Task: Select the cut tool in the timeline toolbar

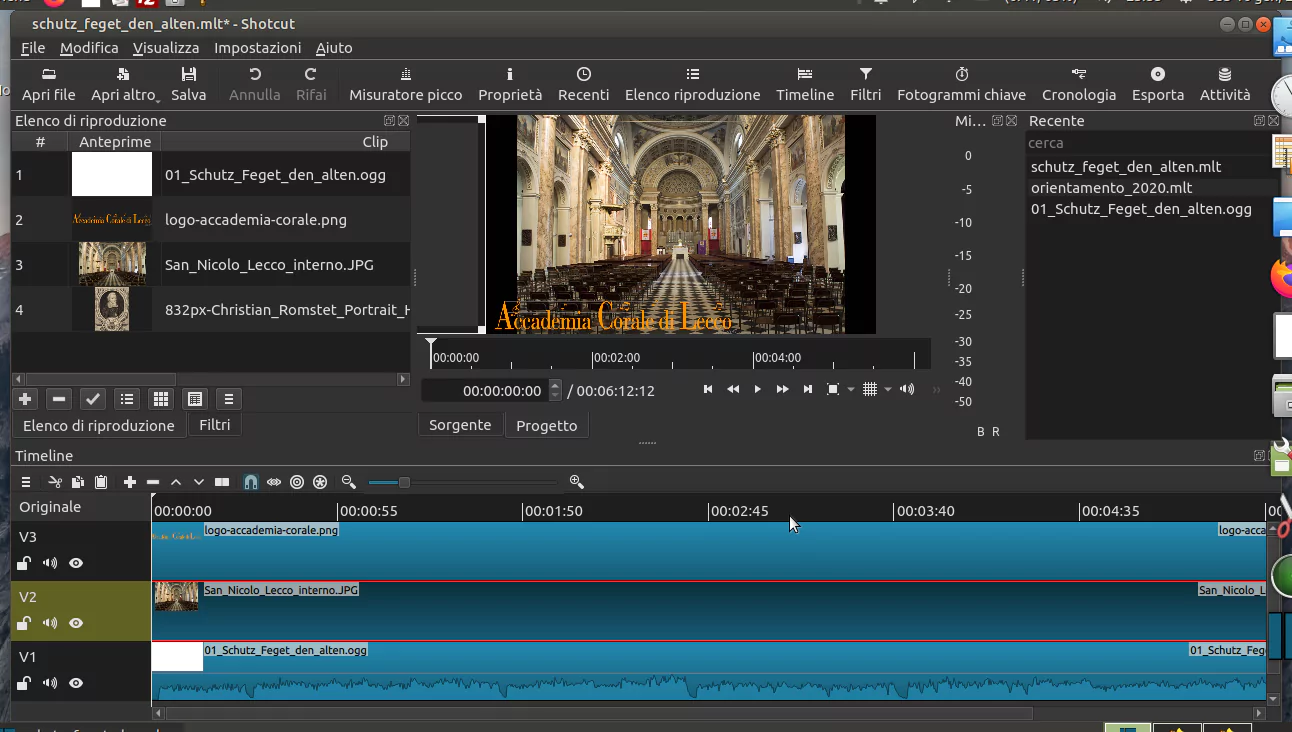Action: (x=55, y=481)
